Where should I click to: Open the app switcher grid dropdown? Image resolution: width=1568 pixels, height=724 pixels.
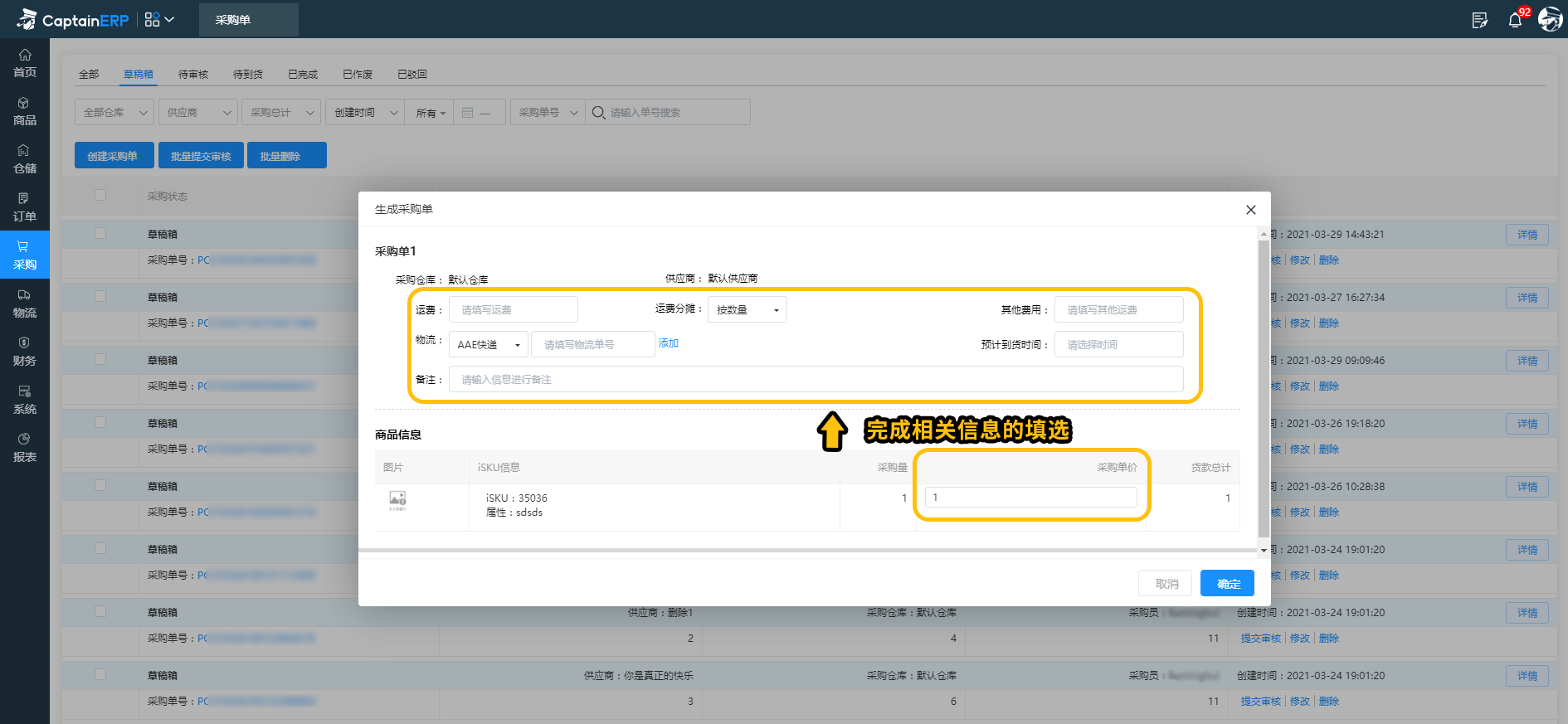point(159,19)
